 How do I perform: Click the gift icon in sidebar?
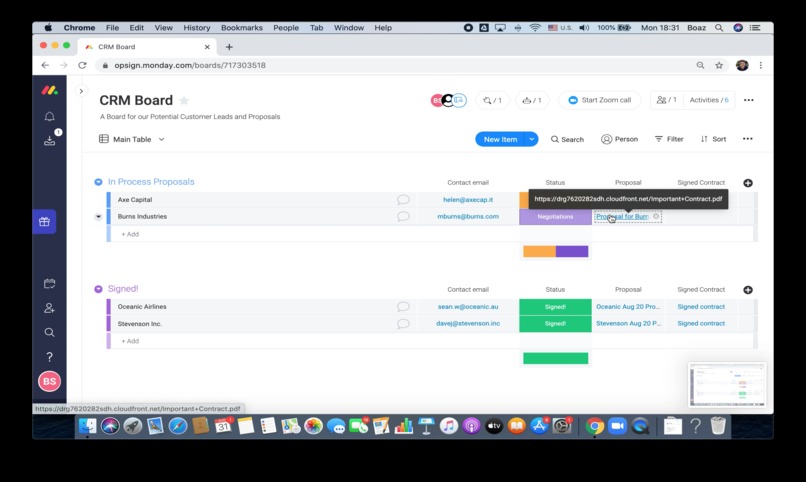click(x=45, y=221)
